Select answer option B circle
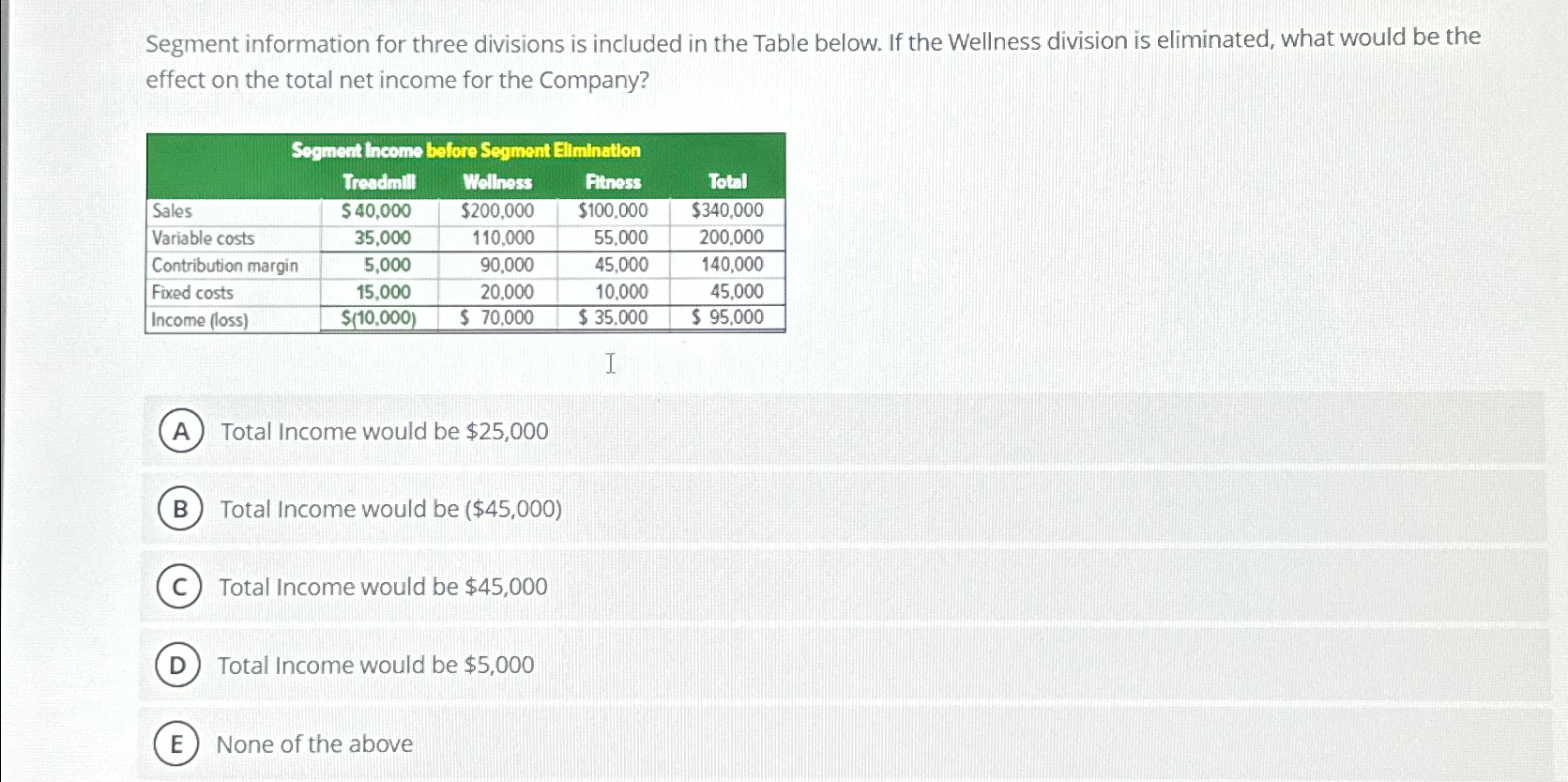Image resolution: width=1568 pixels, height=782 pixels. click(178, 510)
